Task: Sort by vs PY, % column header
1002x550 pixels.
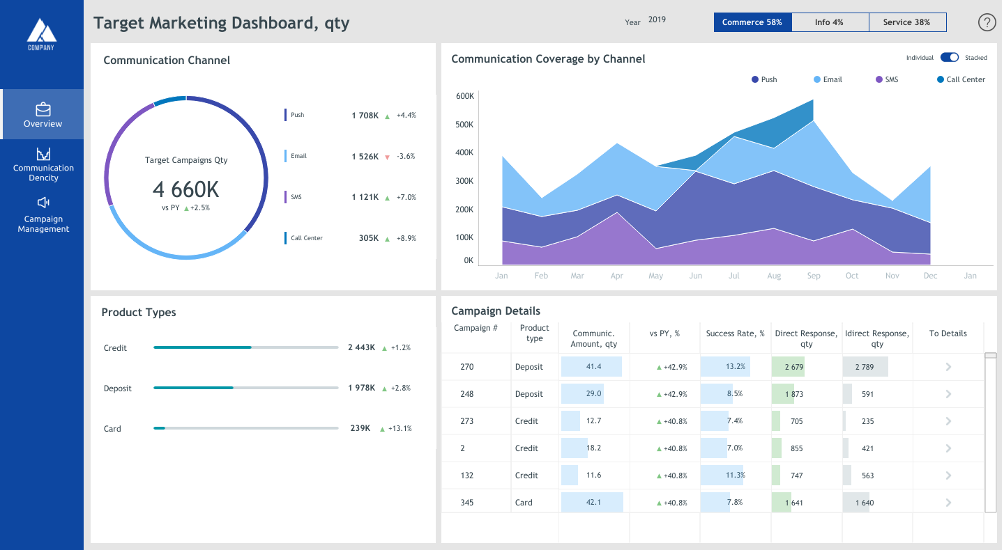Action: (665, 333)
